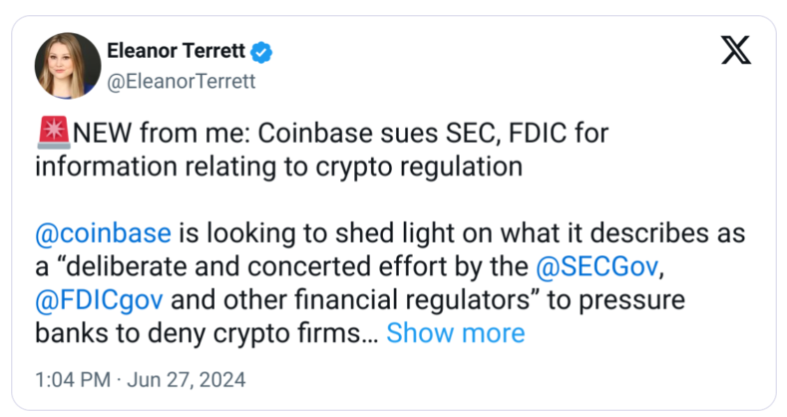This screenshot has width=787, height=417.
Task: Open the @EleanorTerrett handle link
Action: [180, 81]
